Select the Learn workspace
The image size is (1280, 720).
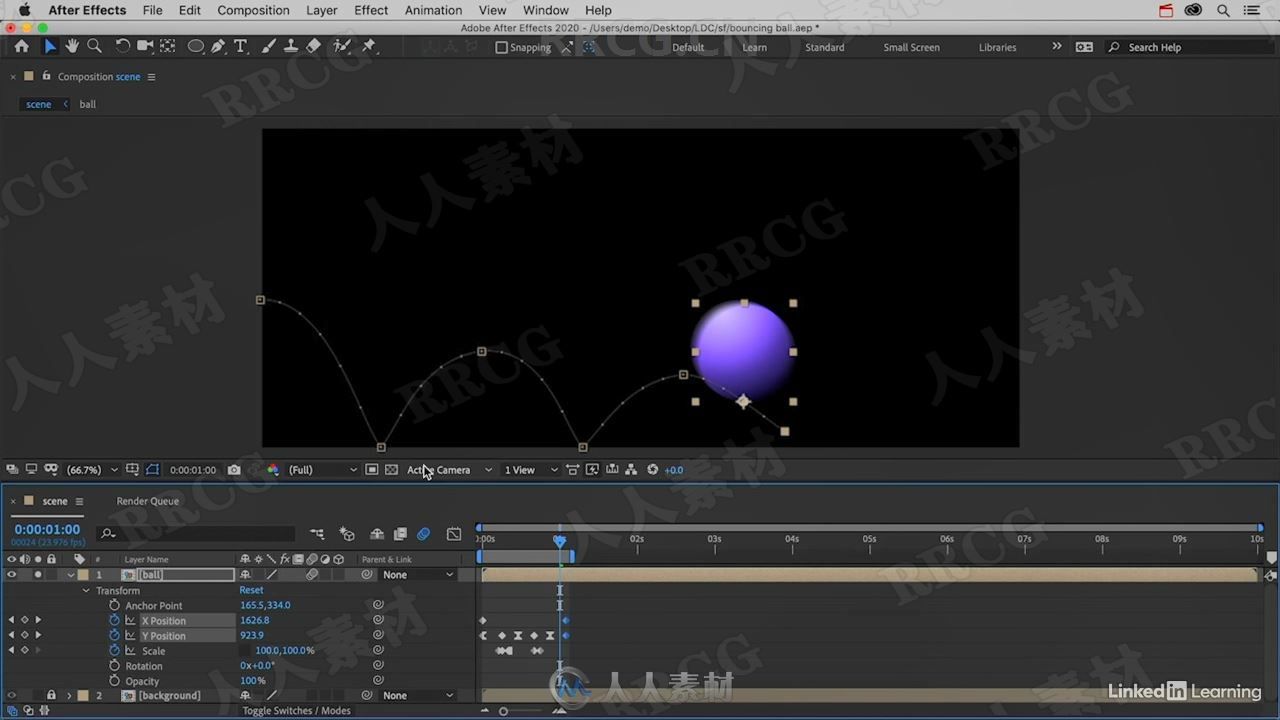(755, 47)
